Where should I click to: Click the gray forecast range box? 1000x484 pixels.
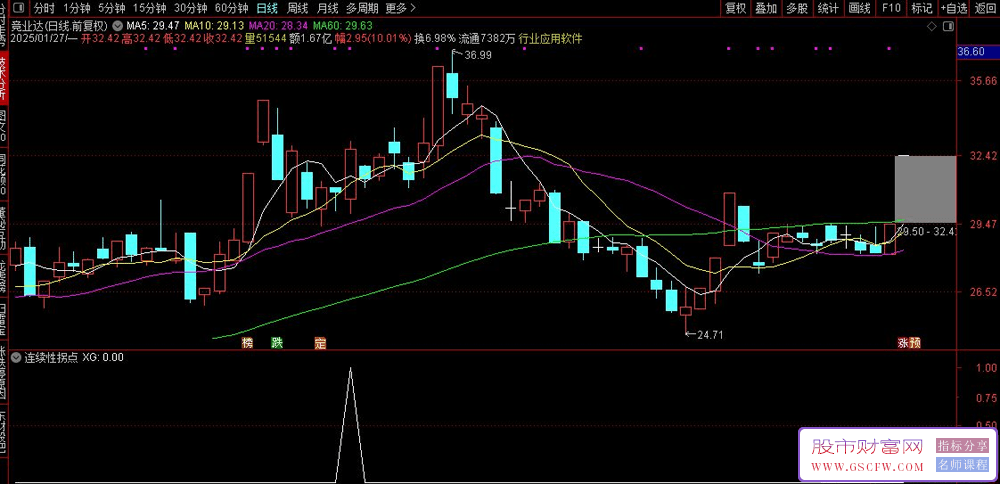click(x=925, y=189)
